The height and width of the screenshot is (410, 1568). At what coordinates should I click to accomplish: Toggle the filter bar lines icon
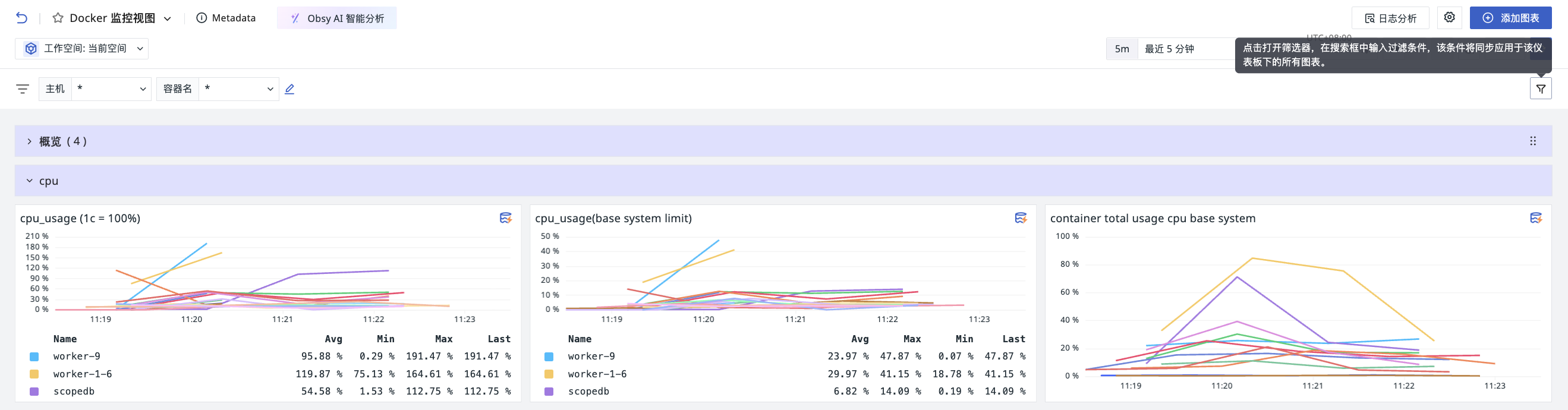(23, 89)
